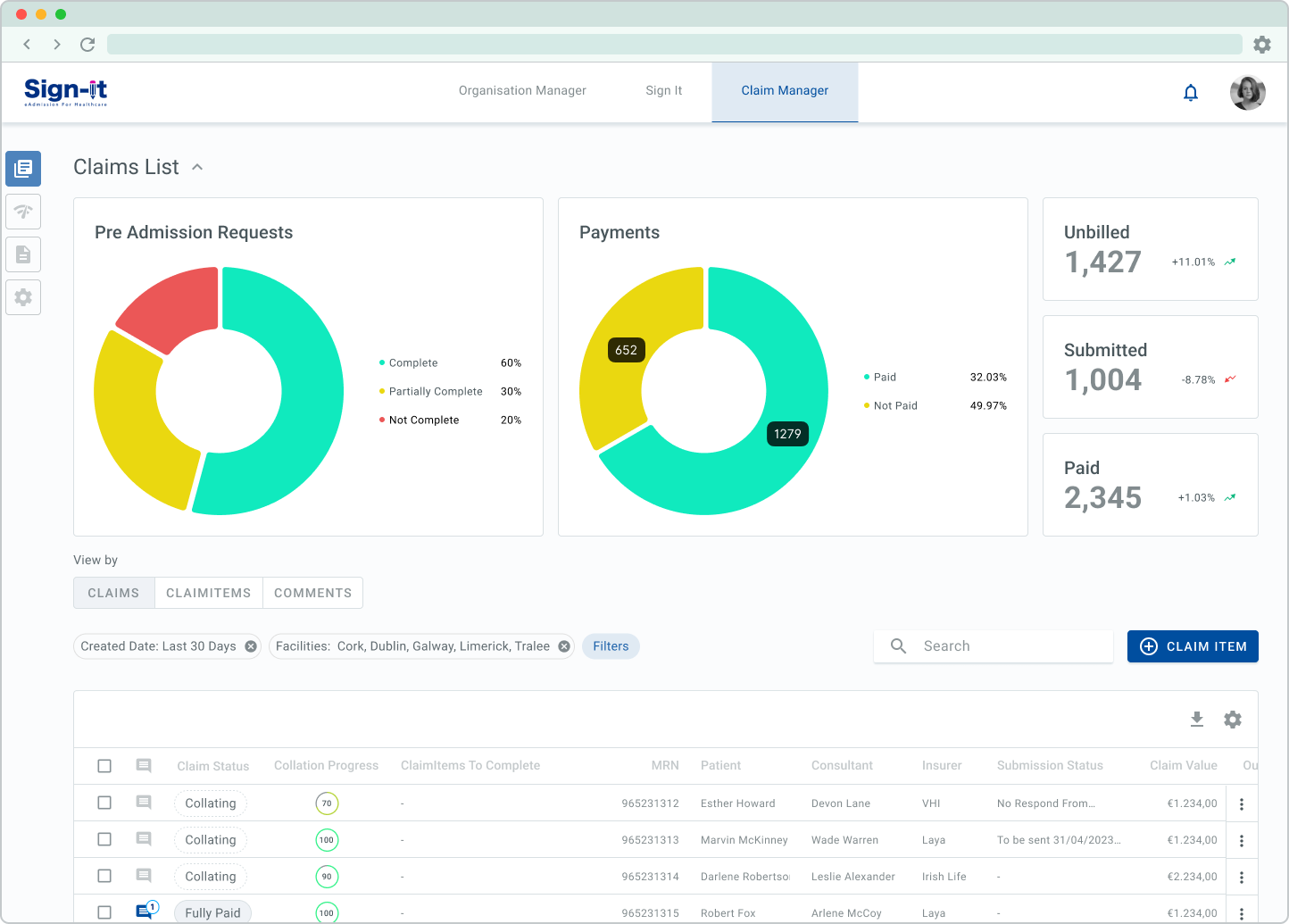Image resolution: width=1289 pixels, height=924 pixels.
Task: Click the Claim Item button
Action: coord(1193,646)
